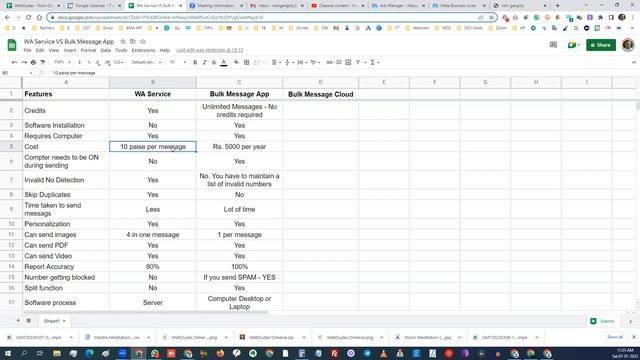Open the Help menu

coord(164,50)
